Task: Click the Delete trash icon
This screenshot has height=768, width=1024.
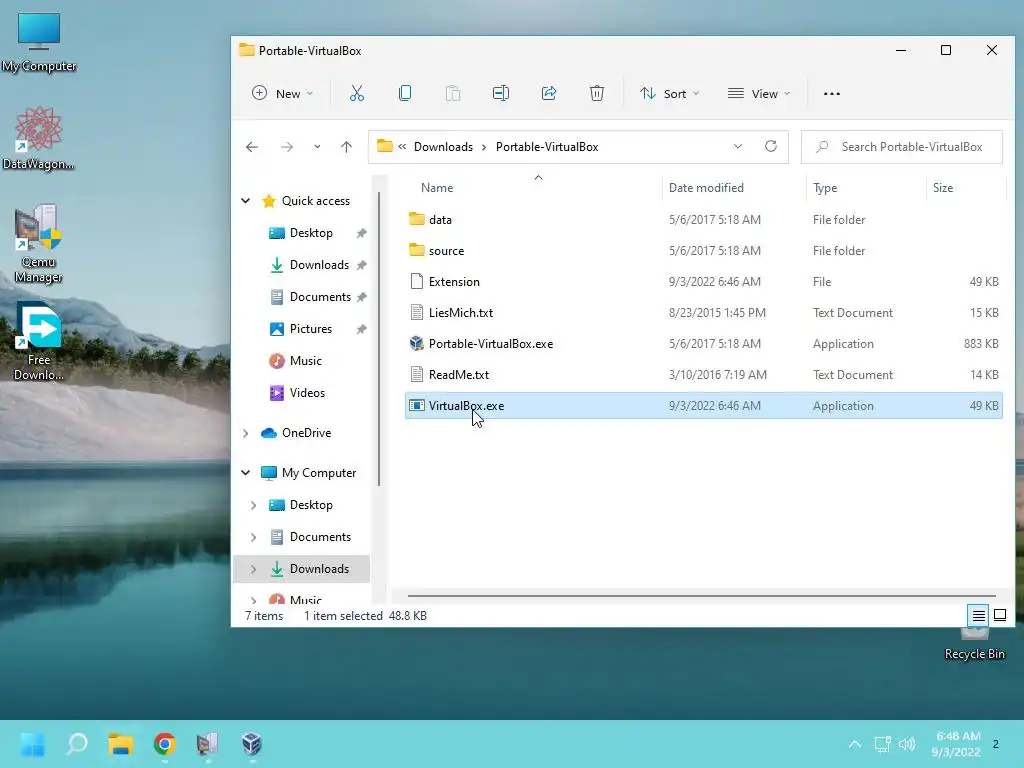Action: coord(597,93)
